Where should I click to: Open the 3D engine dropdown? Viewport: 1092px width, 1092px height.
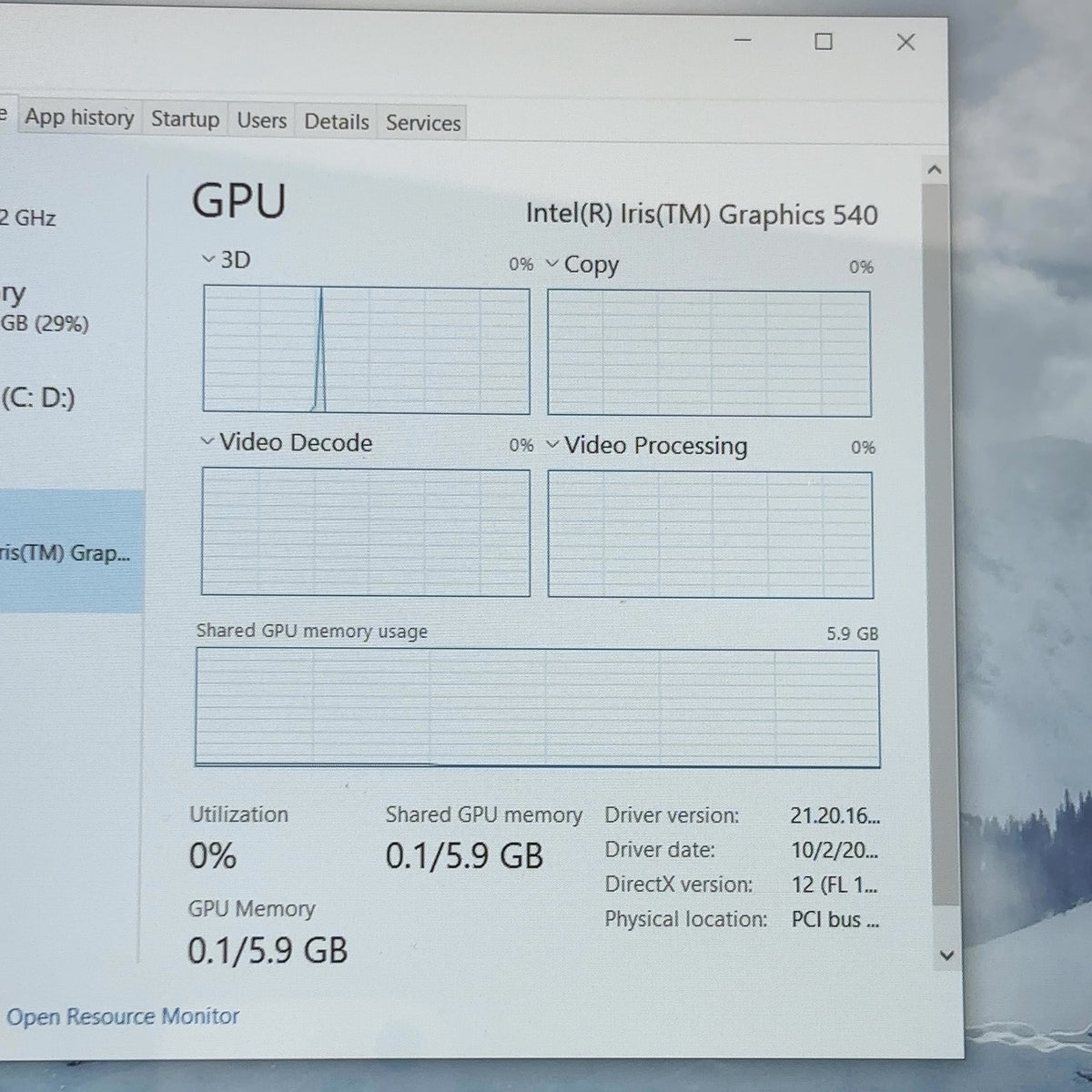click(x=208, y=260)
